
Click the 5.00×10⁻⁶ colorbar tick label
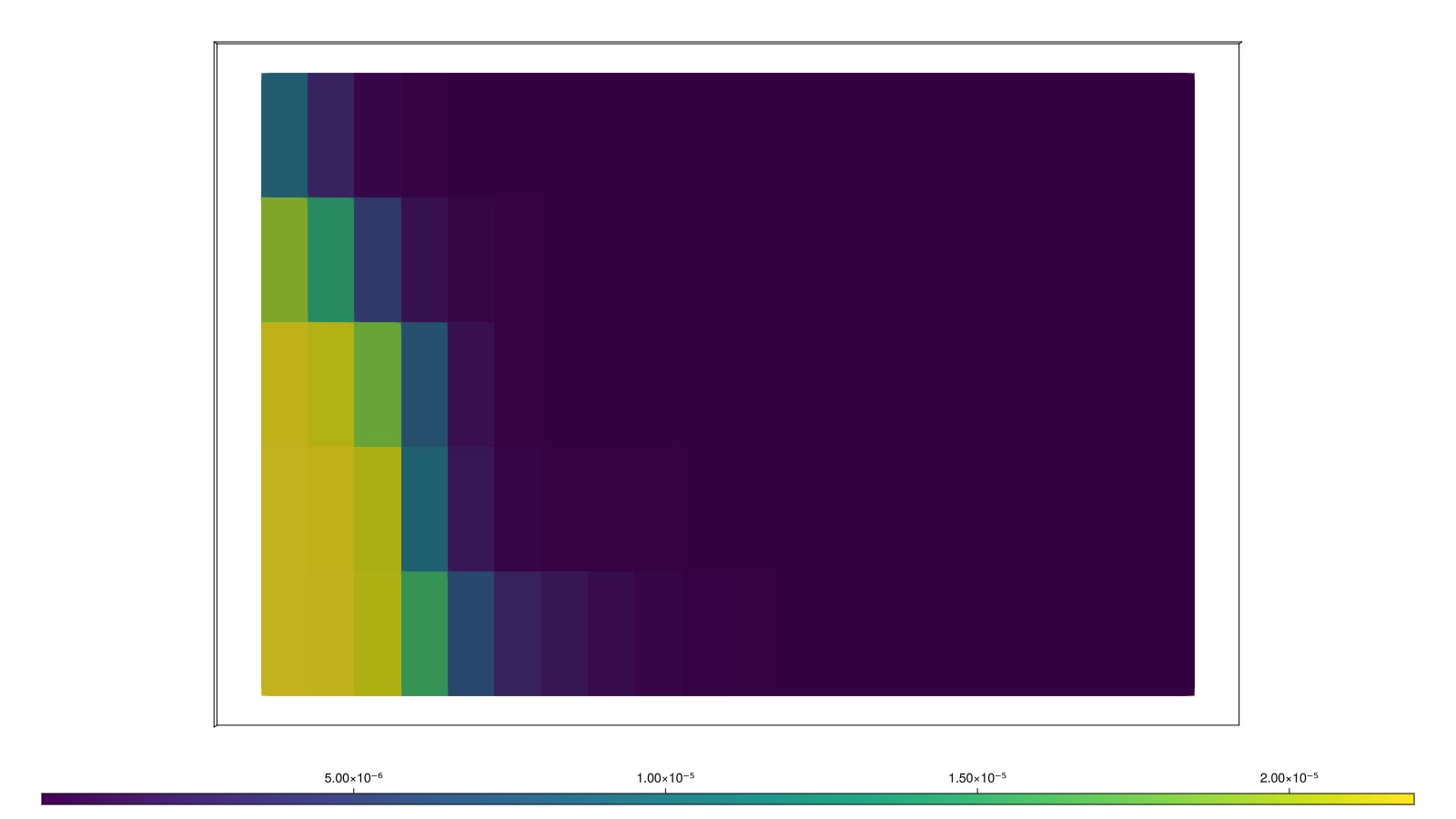353,778
